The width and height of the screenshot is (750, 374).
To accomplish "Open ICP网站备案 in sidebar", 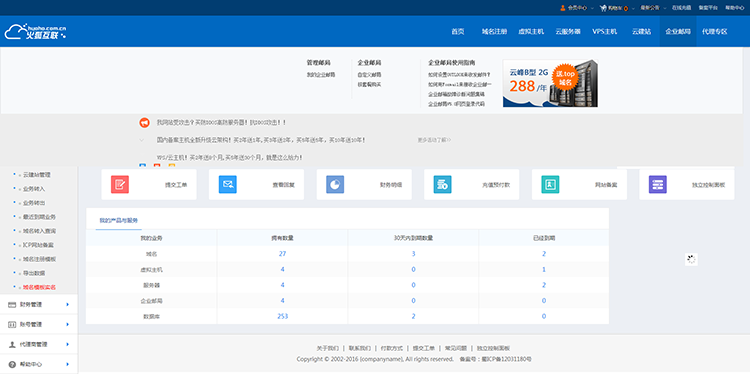I will pyautogui.click(x=38, y=245).
